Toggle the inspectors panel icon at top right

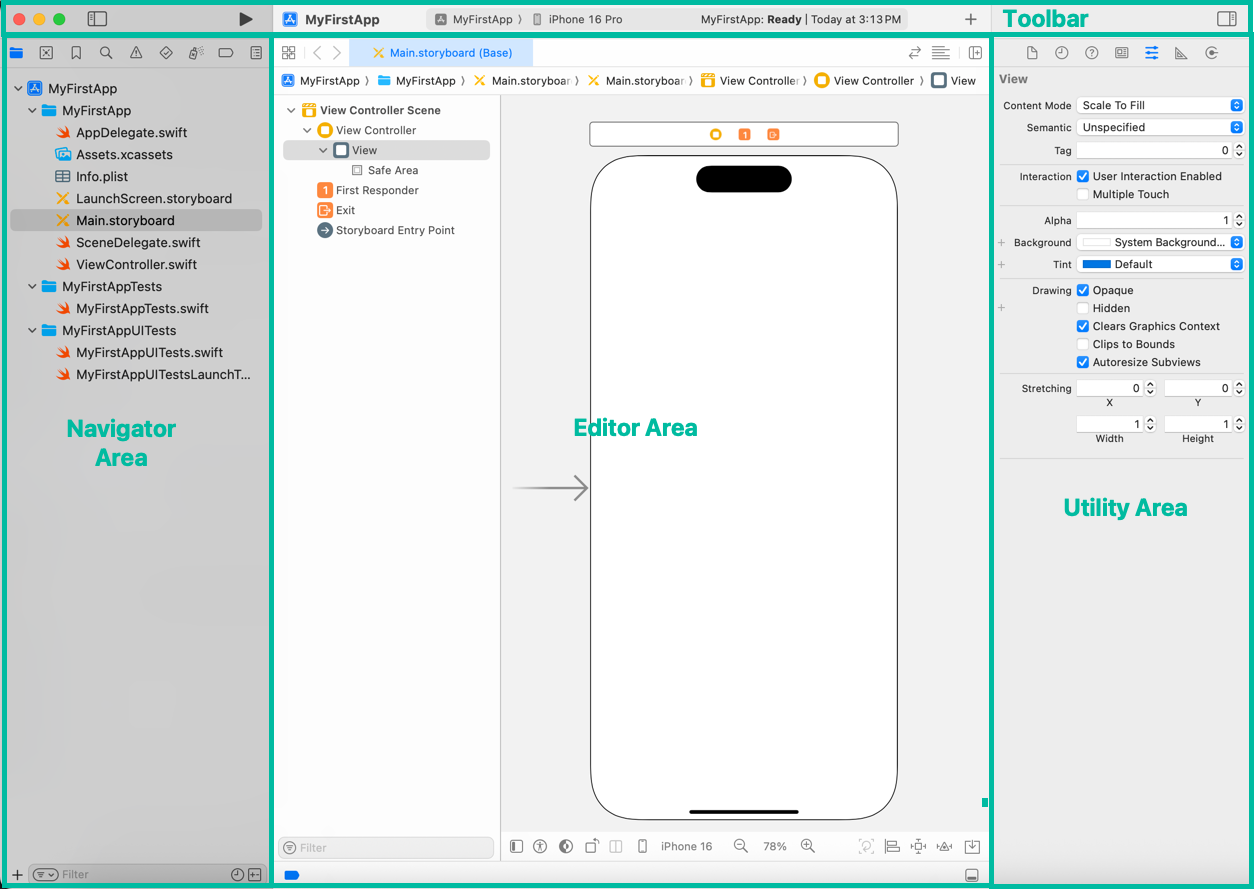1226,19
